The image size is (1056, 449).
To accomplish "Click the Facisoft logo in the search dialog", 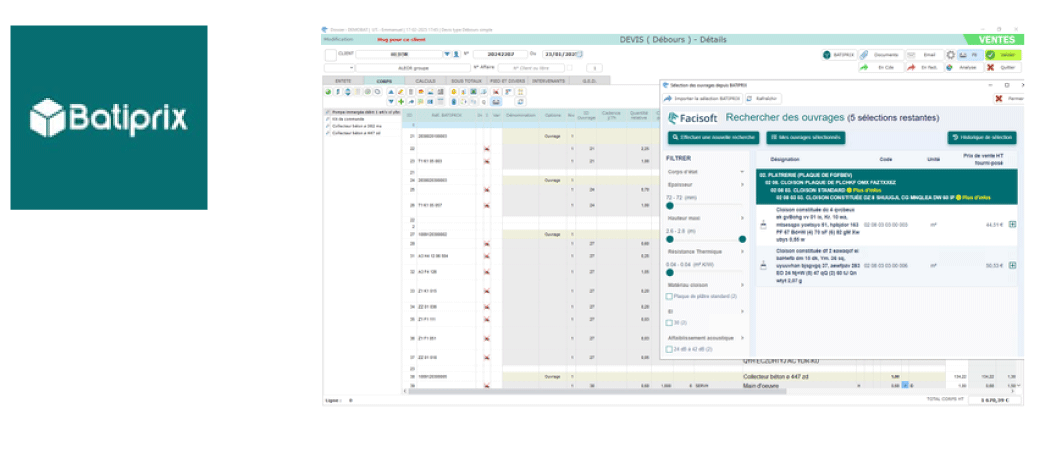I will [x=693, y=118].
